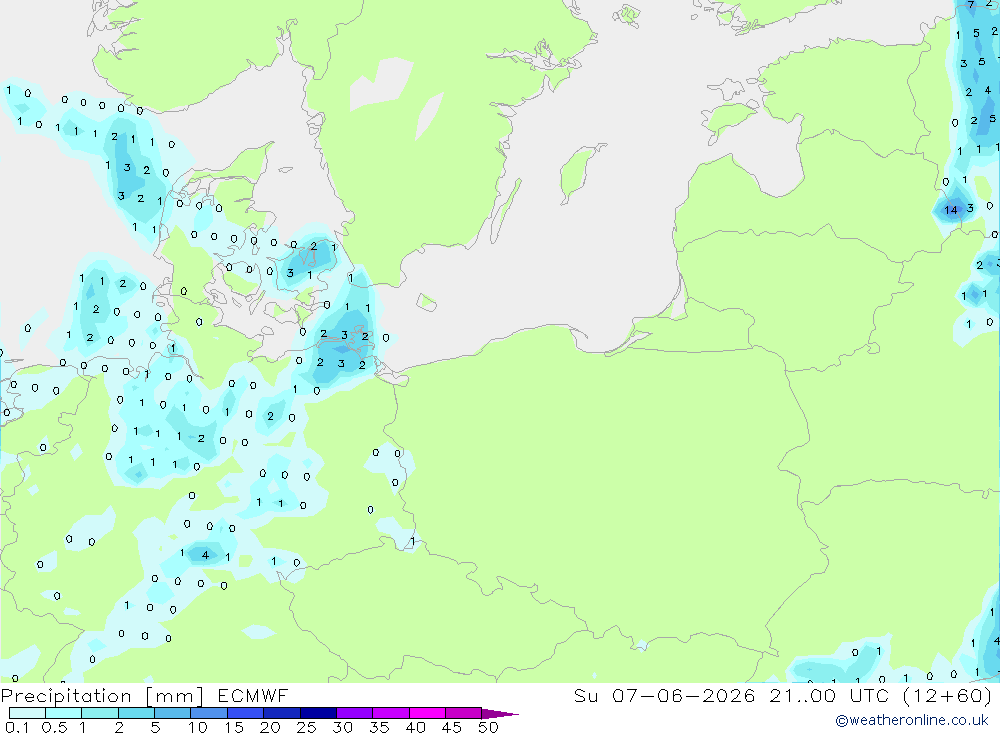Click the 'ECMWF' model label
Viewport: 1000px width, 733px height.
(x=253, y=695)
